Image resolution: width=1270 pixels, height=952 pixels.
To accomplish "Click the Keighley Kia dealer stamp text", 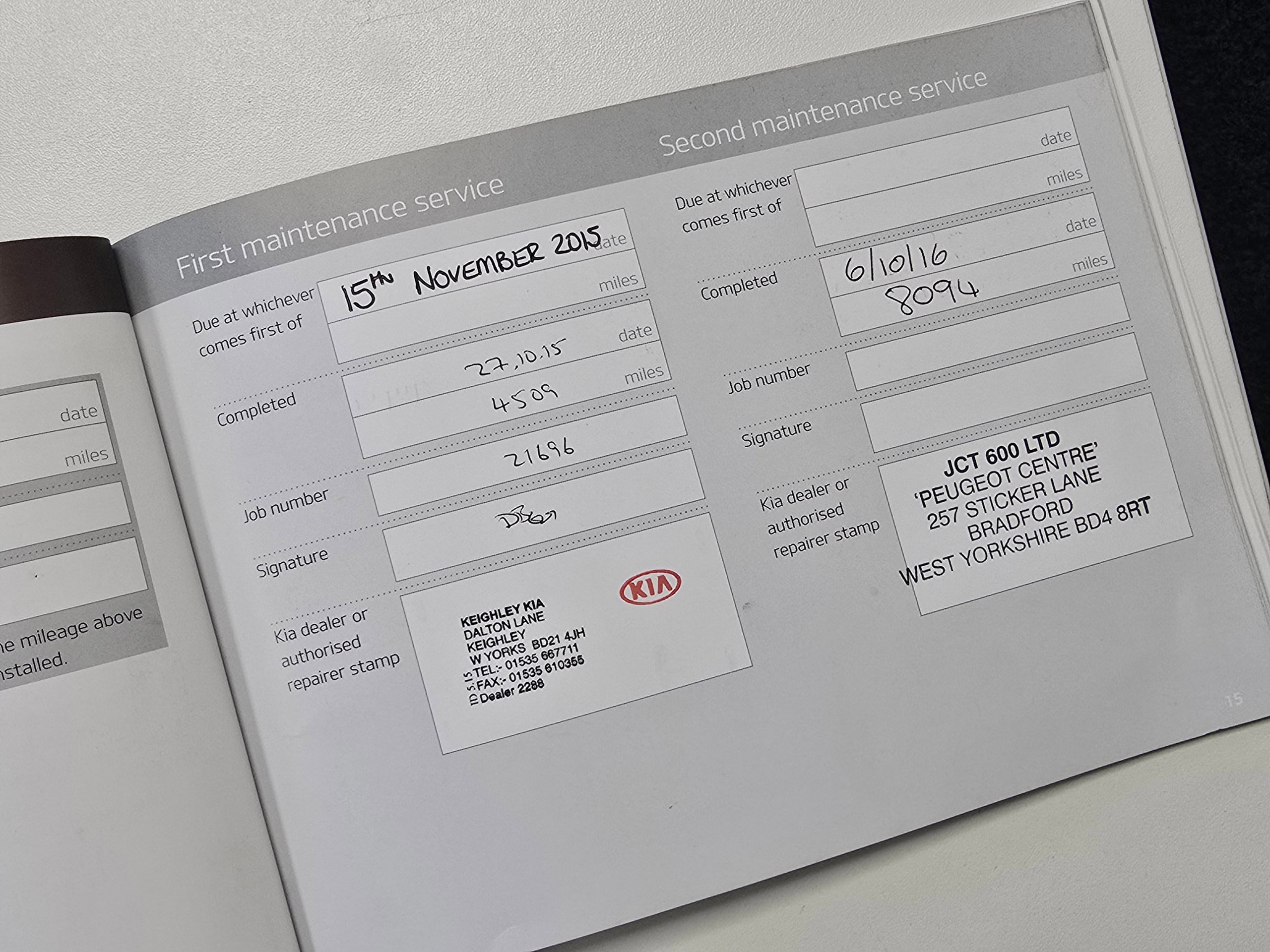I will coord(522,652).
